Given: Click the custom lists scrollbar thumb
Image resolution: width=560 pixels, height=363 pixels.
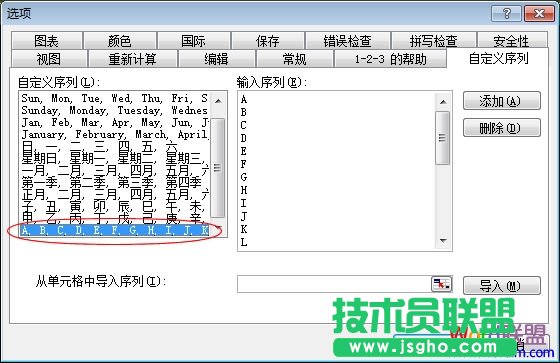Looking at the screenshot, I should (x=218, y=168).
